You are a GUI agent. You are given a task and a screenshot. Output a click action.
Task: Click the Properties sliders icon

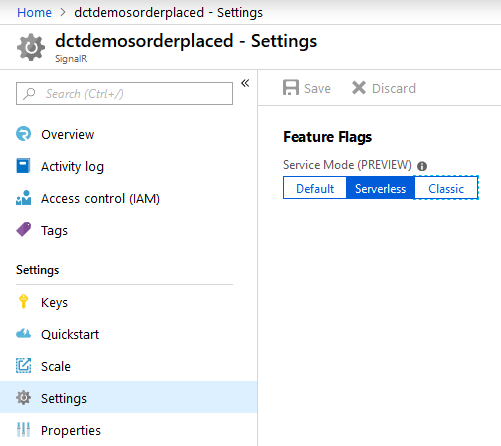pyautogui.click(x=23, y=430)
